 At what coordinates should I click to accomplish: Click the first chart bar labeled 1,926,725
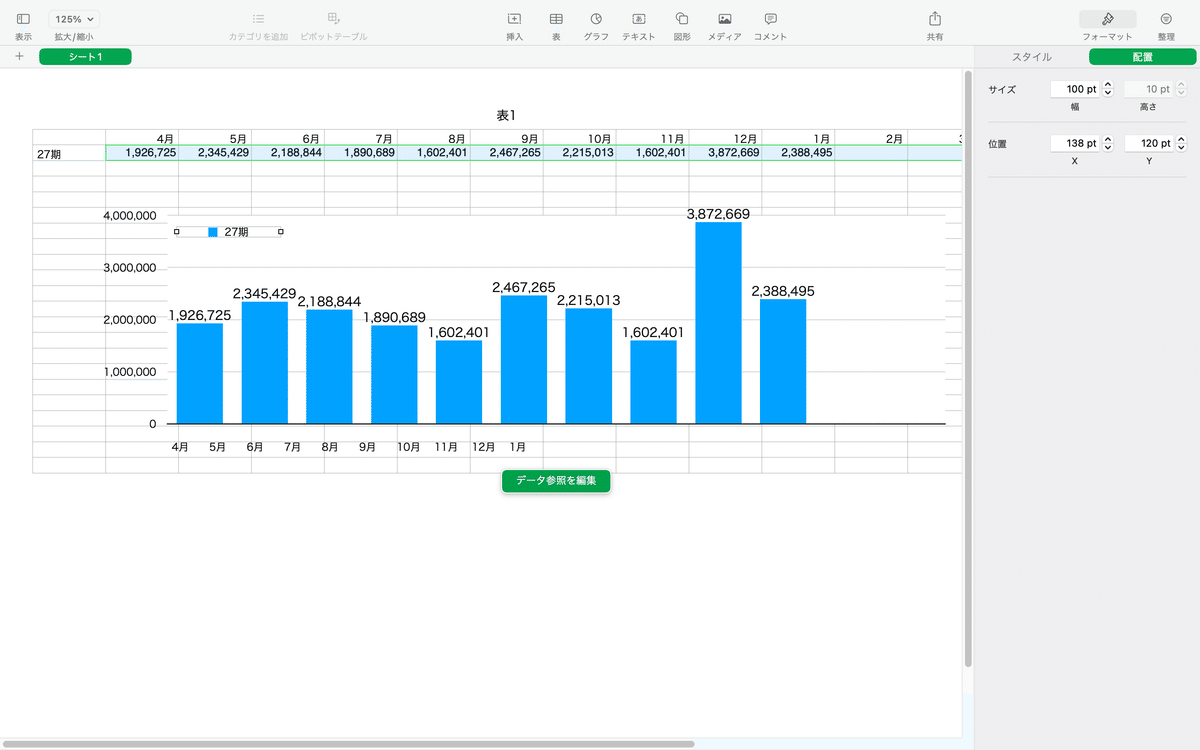coord(200,373)
